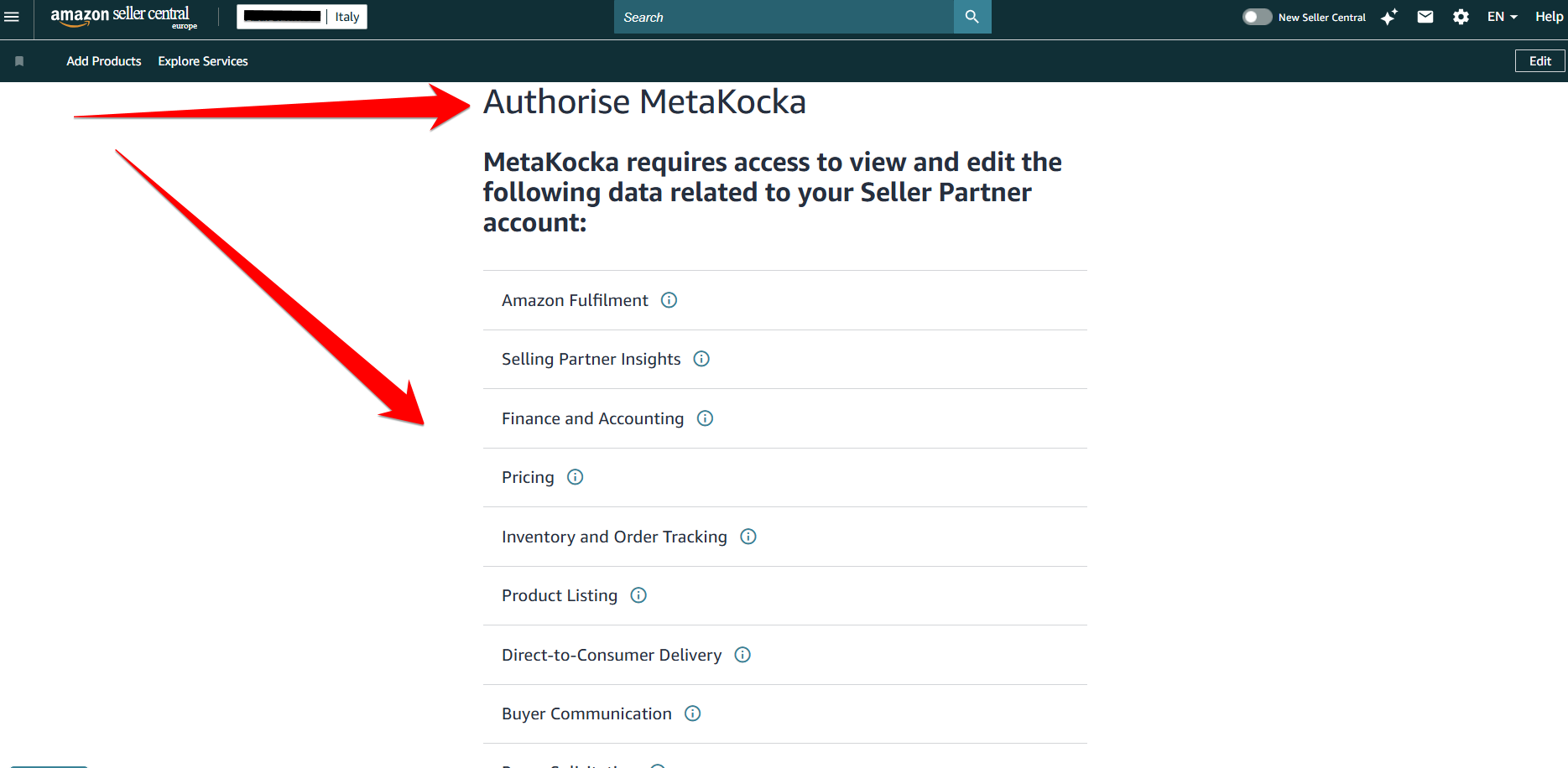Image resolution: width=1568 pixels, height=768 pixels.
Task: Click the search magnifier button
Action: 972,17
